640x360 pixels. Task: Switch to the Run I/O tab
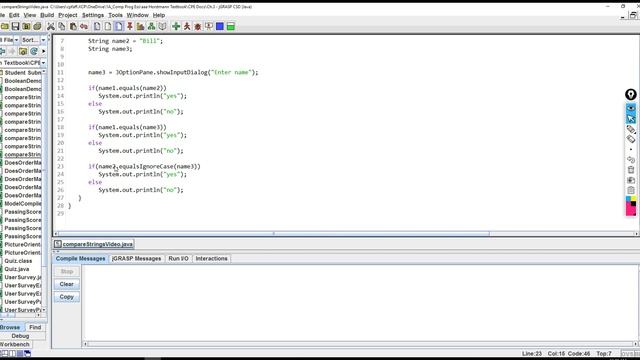click(178, 258)
